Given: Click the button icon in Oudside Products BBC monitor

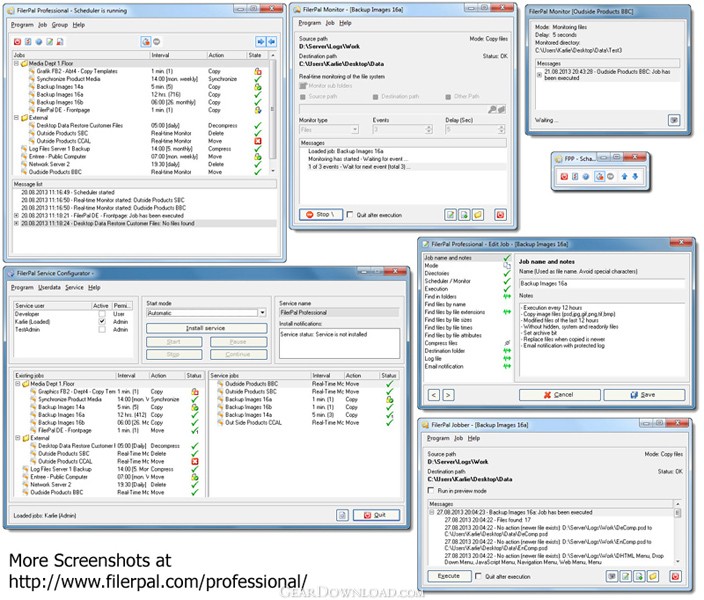Looking at the screenshot, I should click(x=674, y=120).
